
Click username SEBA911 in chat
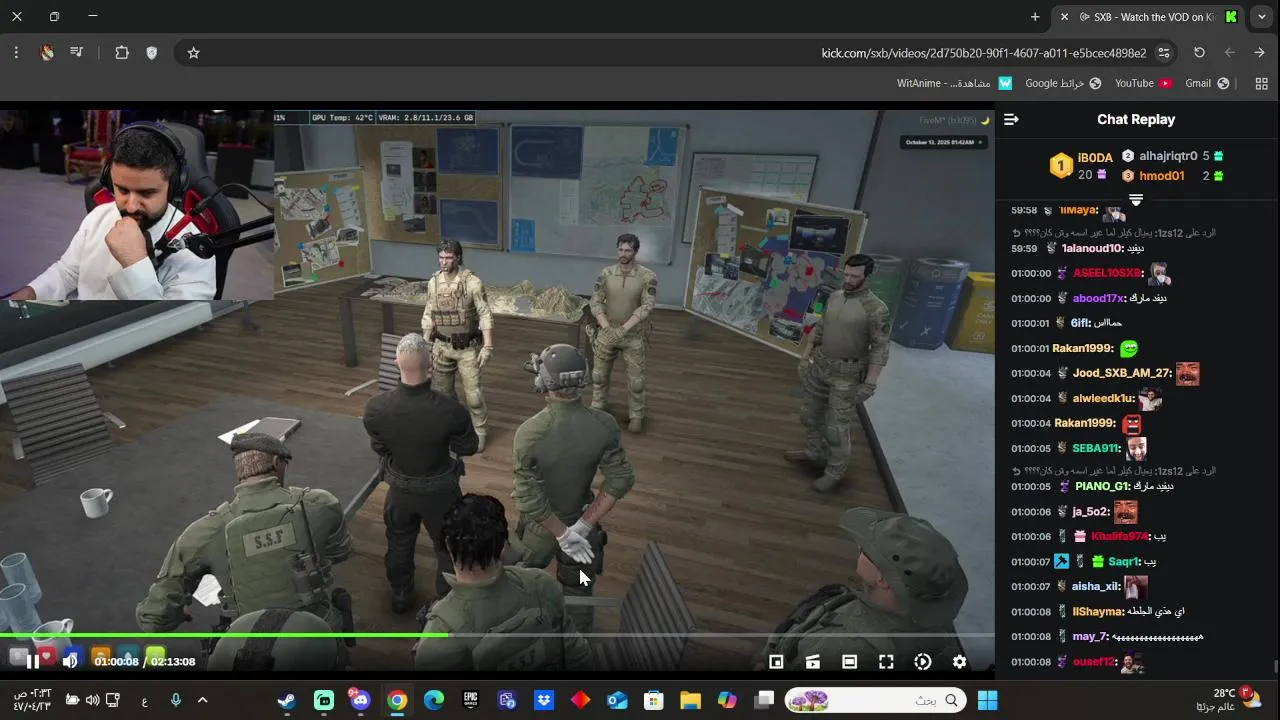[x=1095, y=448]
